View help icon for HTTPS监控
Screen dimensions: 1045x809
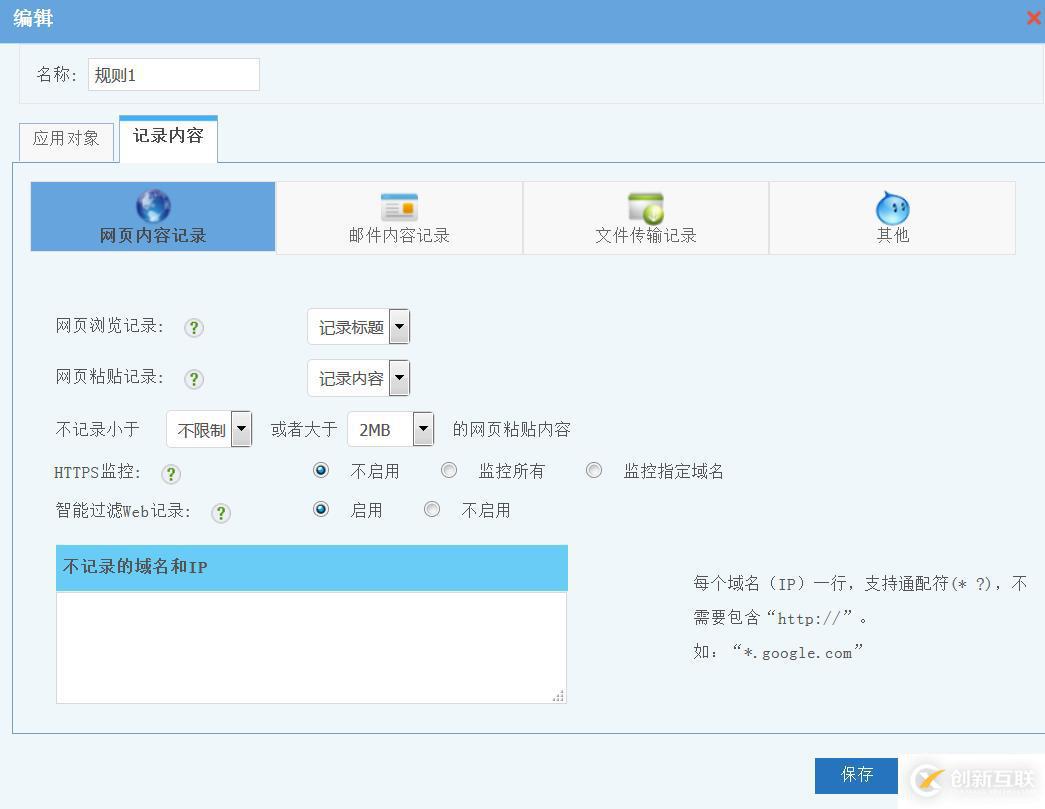(x=171, y=475)
